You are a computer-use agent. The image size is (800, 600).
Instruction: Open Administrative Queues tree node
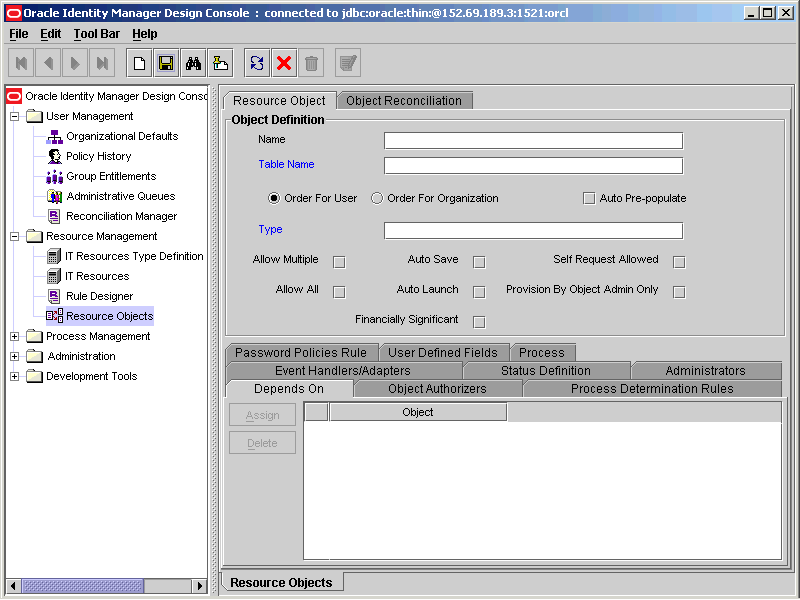(111, 196)
